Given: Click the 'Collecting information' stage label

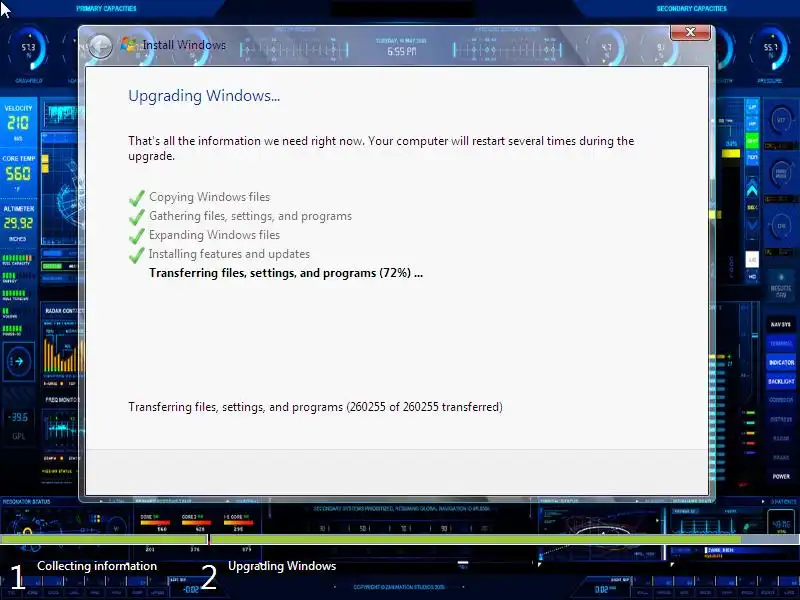Looking at the screenshot, I should pos(97,566).
